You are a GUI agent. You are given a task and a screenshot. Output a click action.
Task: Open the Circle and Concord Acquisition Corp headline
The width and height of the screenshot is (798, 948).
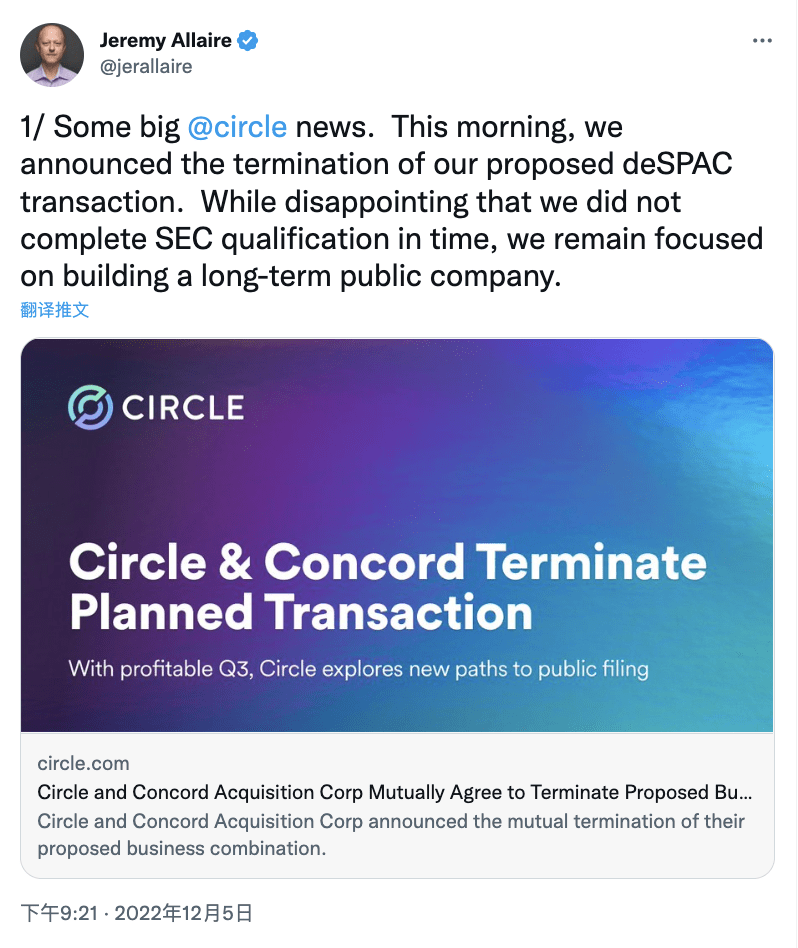(395, 792)
